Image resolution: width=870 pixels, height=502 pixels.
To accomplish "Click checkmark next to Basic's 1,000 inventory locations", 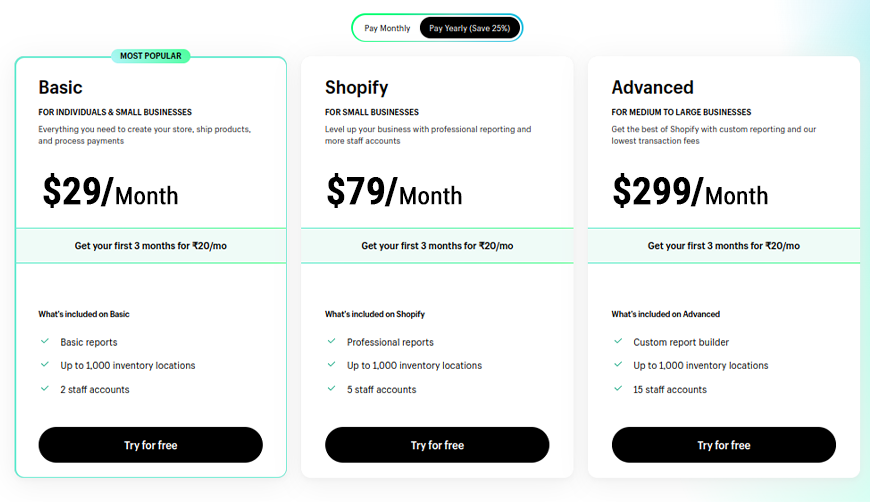I will [x=45, y=364].
